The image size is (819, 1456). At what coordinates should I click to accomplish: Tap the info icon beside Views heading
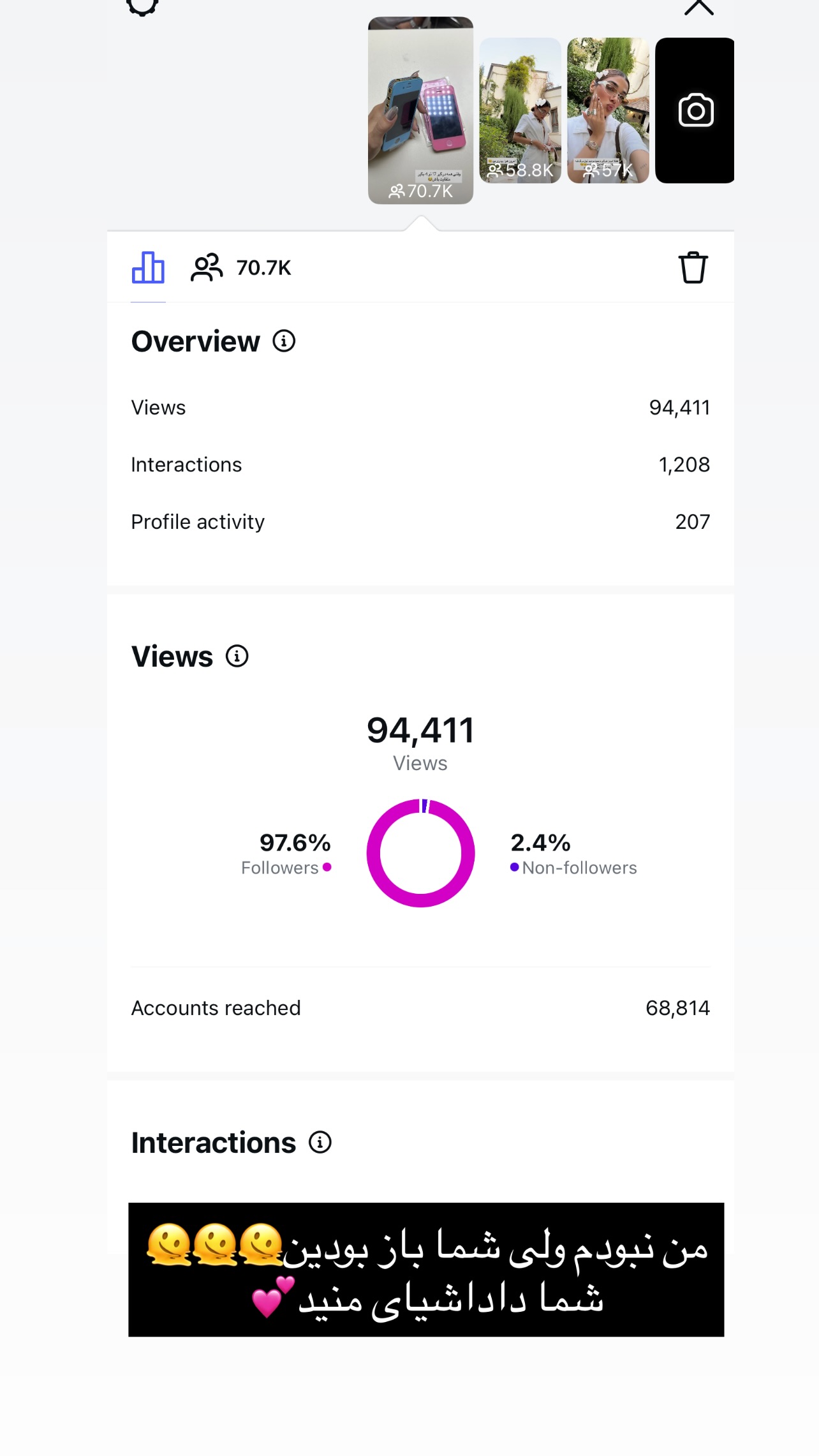tap(237, 656)
